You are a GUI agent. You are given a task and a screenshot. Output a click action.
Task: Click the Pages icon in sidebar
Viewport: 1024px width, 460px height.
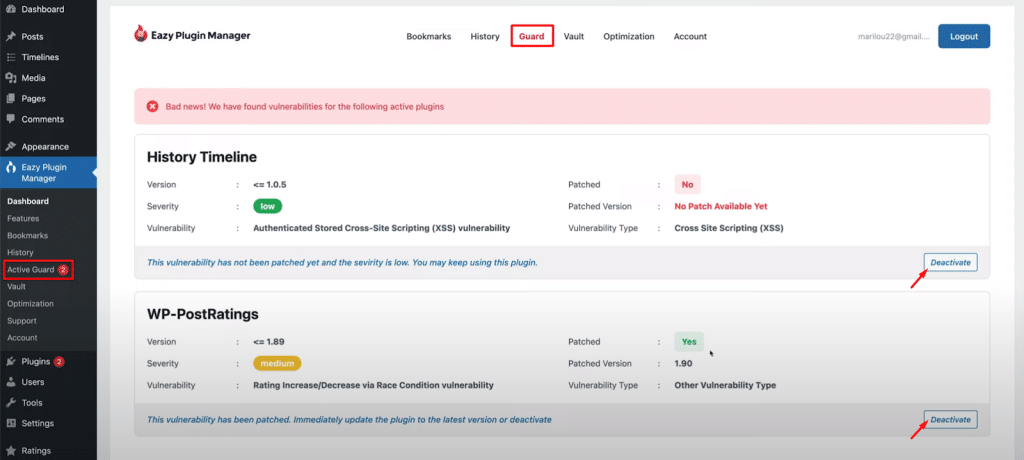(10, 99)
